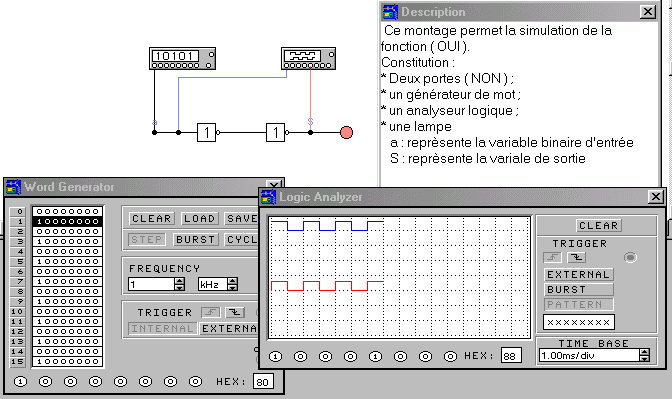
Task: Click CLEAR in the Logic Analyzer
Action: [x=598, y=225]
